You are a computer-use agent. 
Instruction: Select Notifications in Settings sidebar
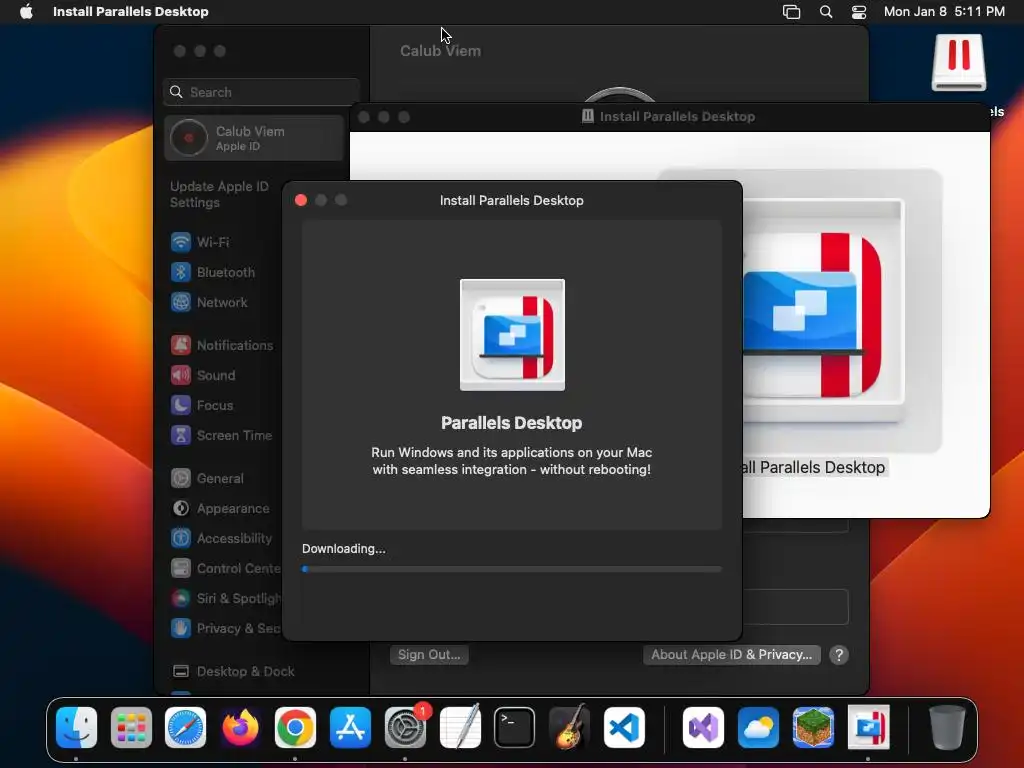point(224,345)
